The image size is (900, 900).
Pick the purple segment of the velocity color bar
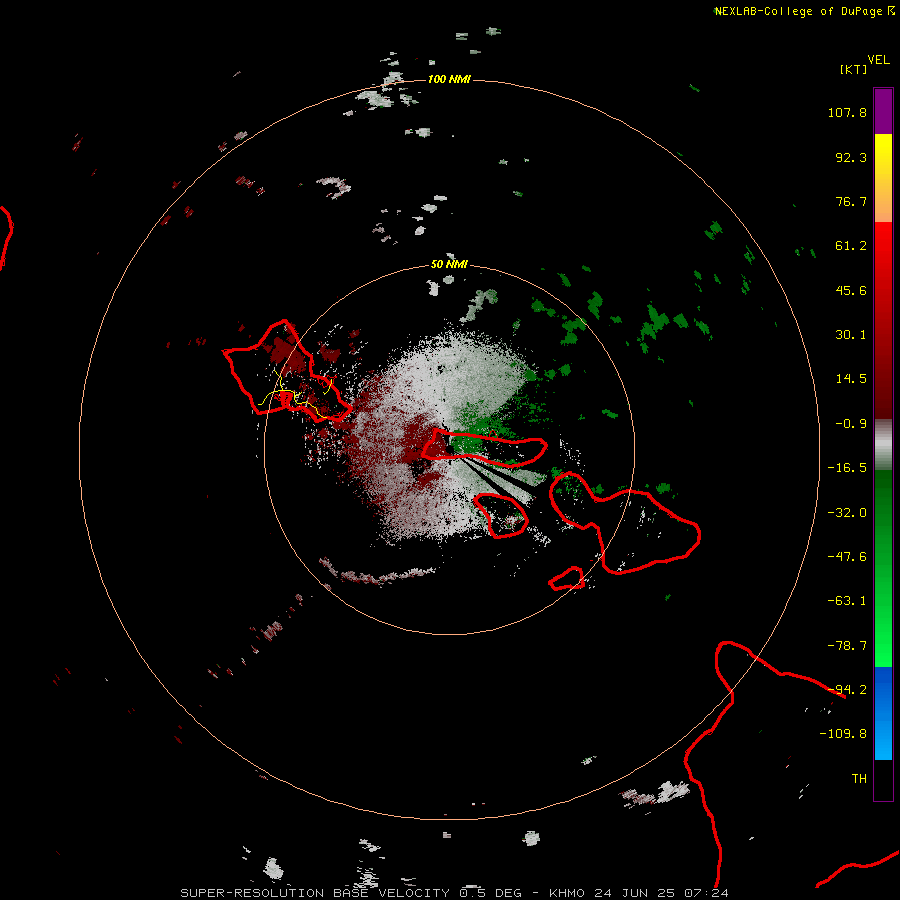click(883, 111)
